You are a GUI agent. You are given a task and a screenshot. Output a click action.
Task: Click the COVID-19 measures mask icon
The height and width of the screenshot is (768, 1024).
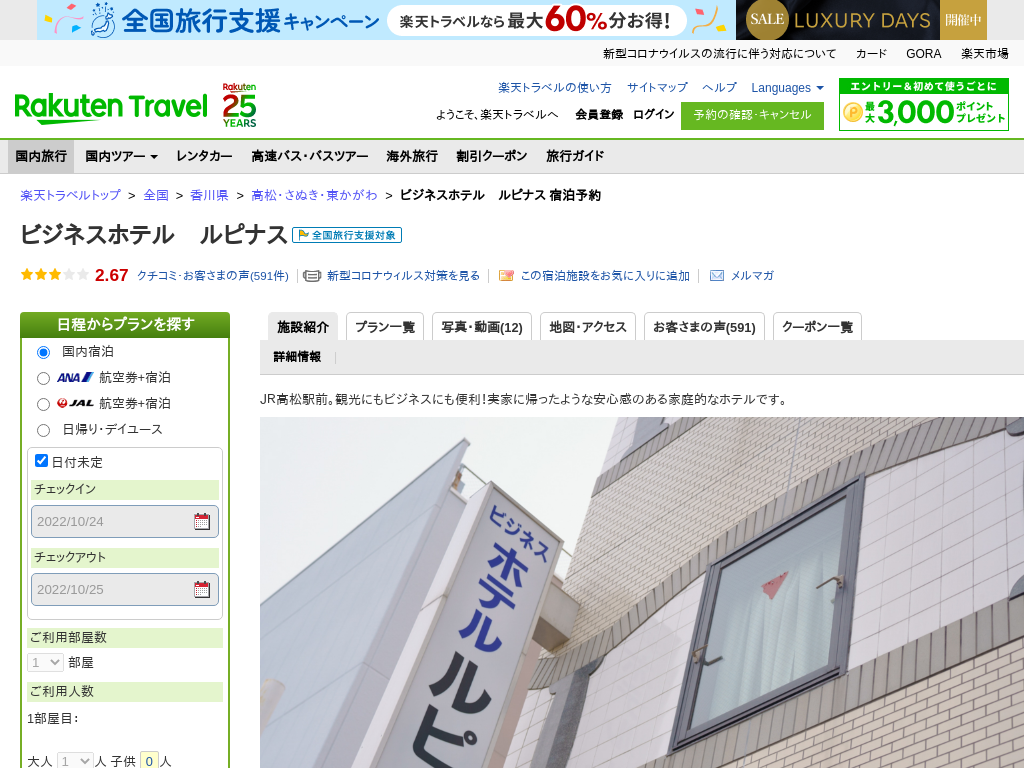(312, 276)
